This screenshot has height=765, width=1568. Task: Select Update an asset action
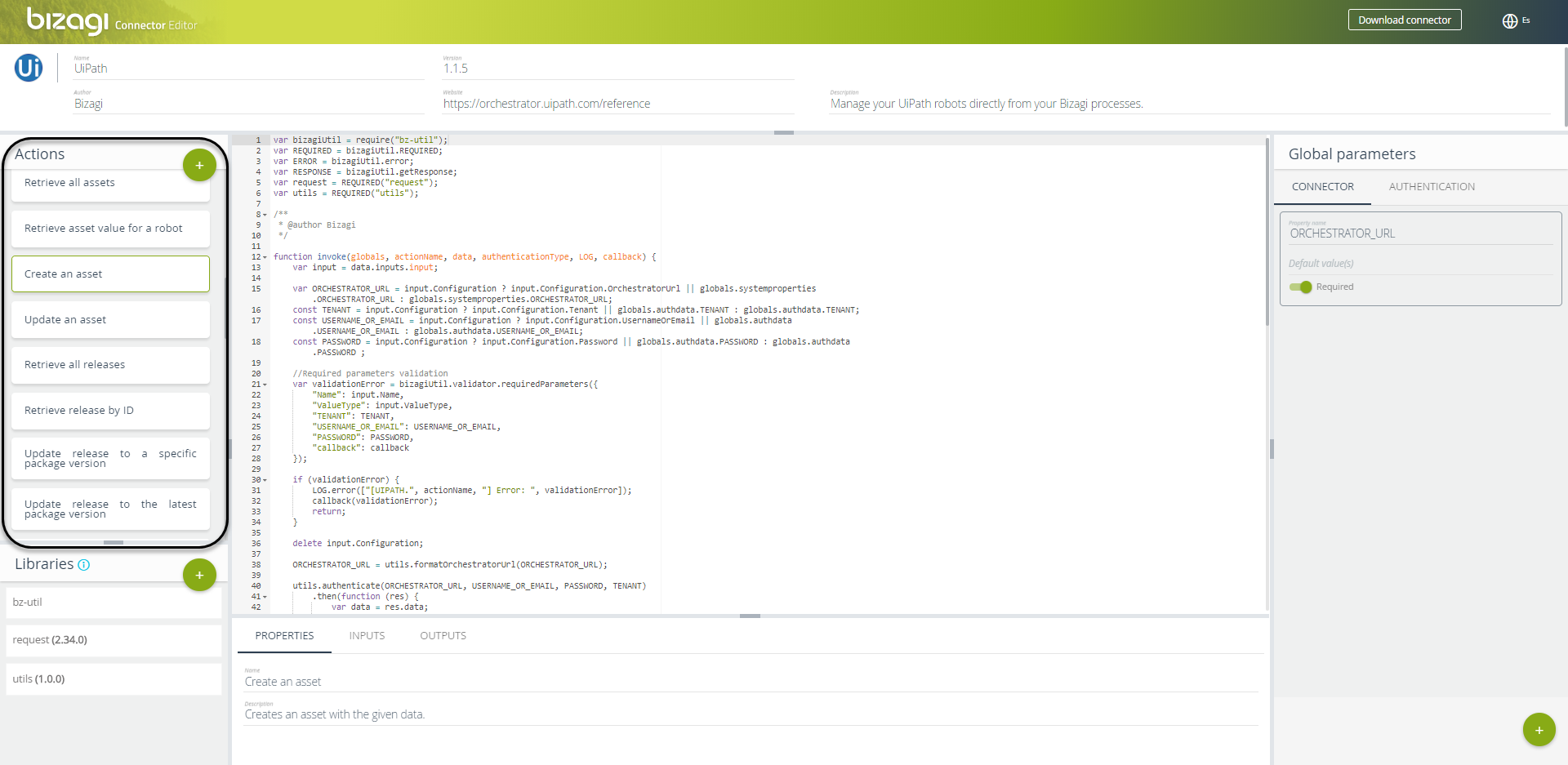pos(110,320)
